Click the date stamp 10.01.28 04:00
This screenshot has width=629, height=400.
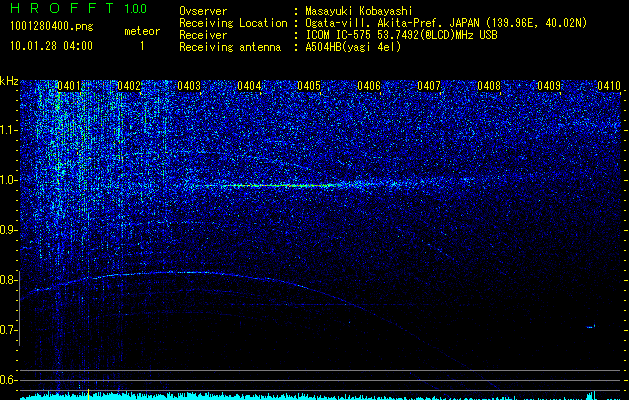coord(51,46)
